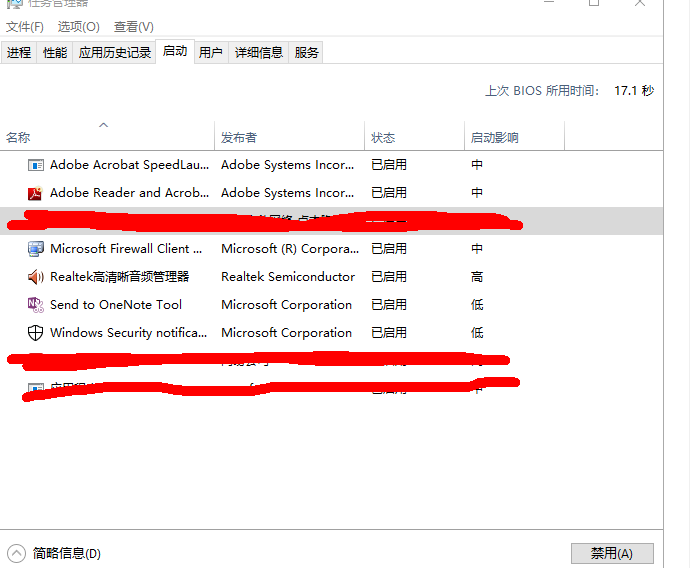Click the 简略信息(D) link text
Screen dimensions: 690x568
click(x=66, y=553)
